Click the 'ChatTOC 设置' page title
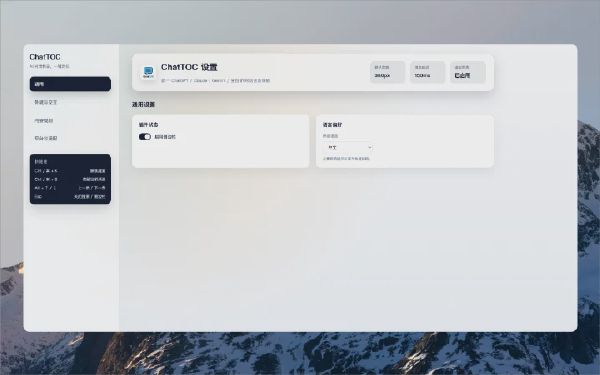The height and width of the screenshot is (375, 600). (x=189, y=67)
